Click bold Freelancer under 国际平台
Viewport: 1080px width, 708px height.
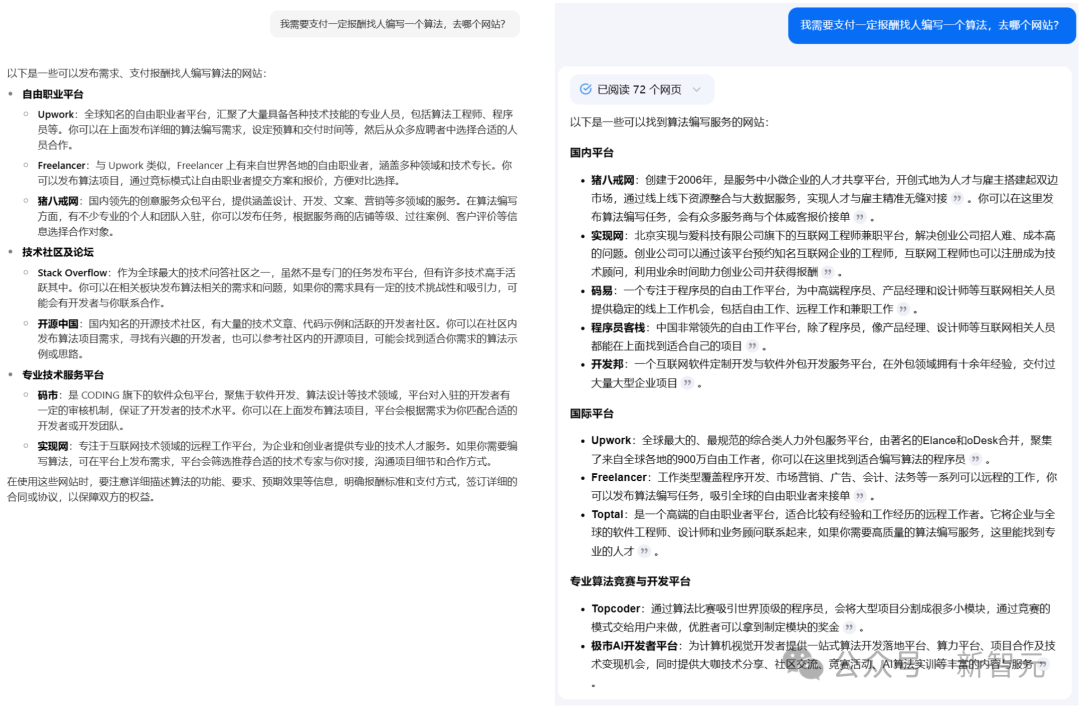coord(619,477)
